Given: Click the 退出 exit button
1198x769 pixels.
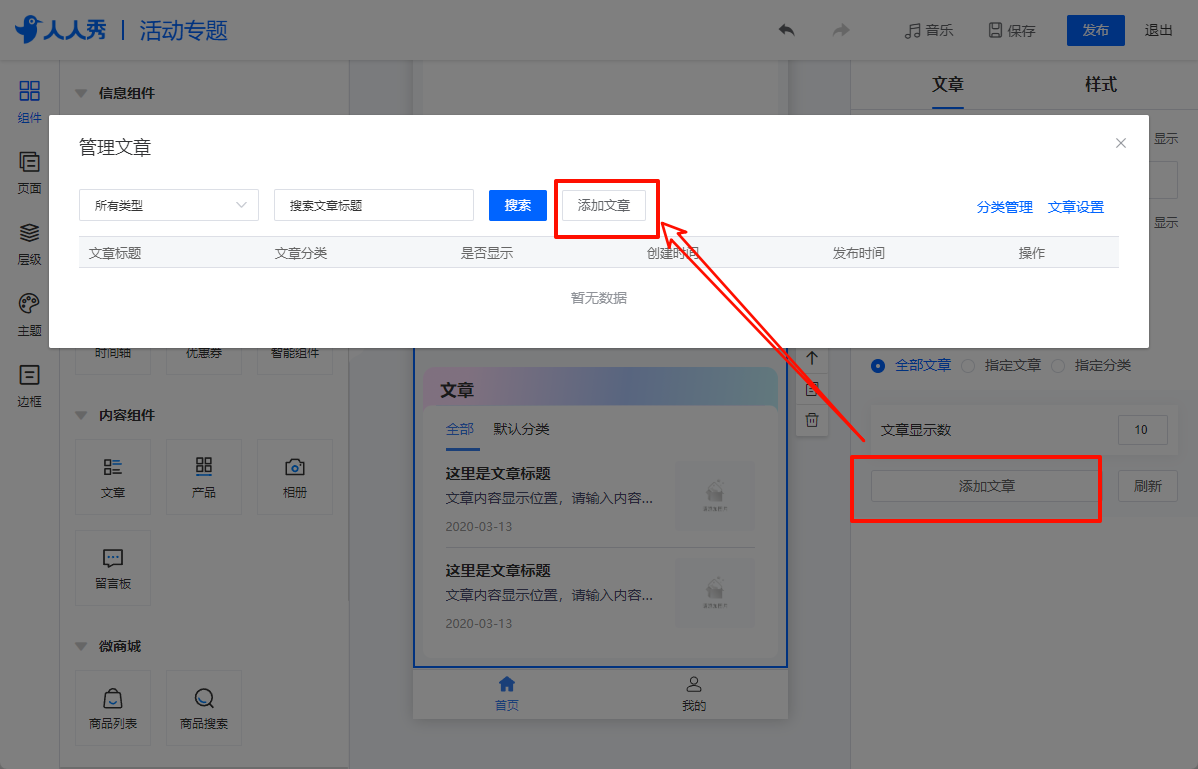Looking at the screenshot, I should click(1158, 30).
